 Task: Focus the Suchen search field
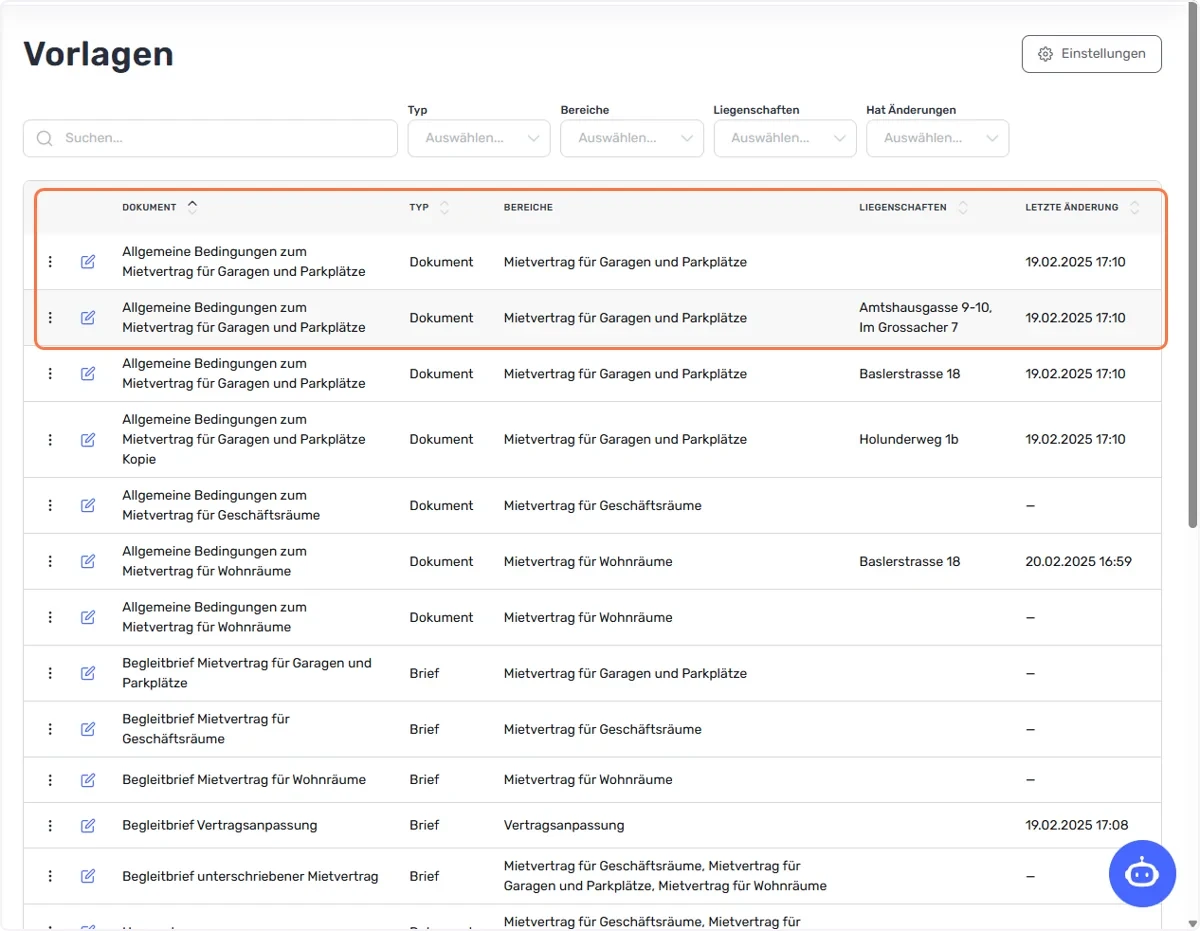[x=210, y=138]
